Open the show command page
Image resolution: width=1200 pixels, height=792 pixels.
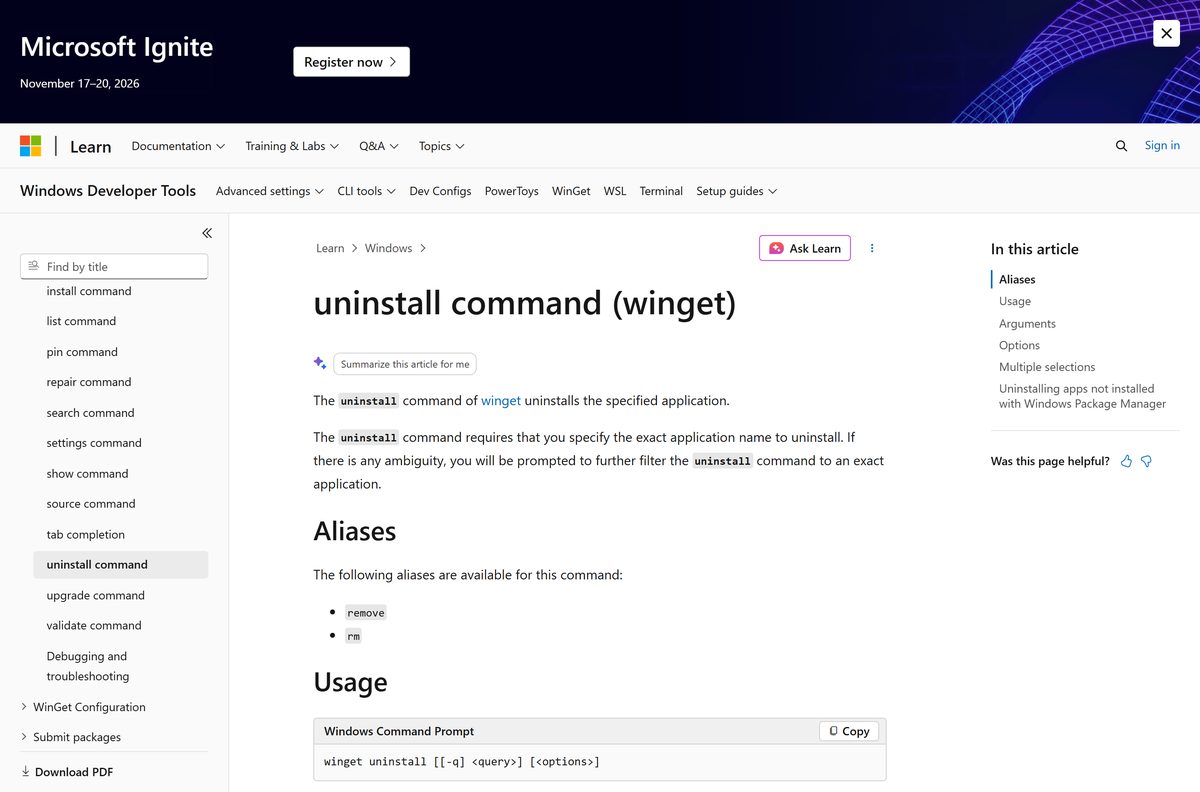tap(87, 474)
